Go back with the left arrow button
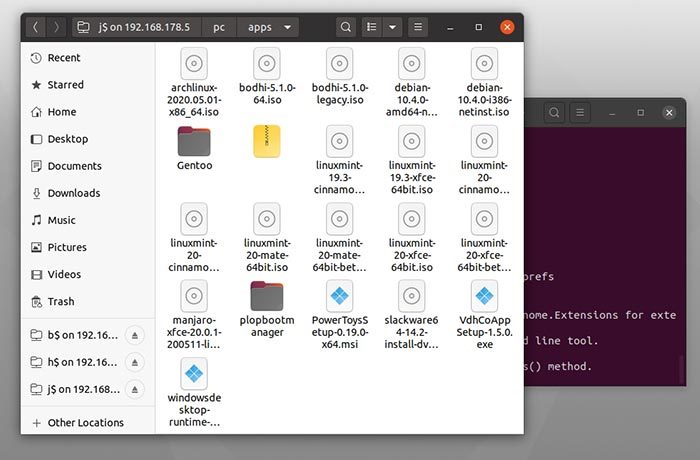The image size is (700, 460). [x=35, y=27]
